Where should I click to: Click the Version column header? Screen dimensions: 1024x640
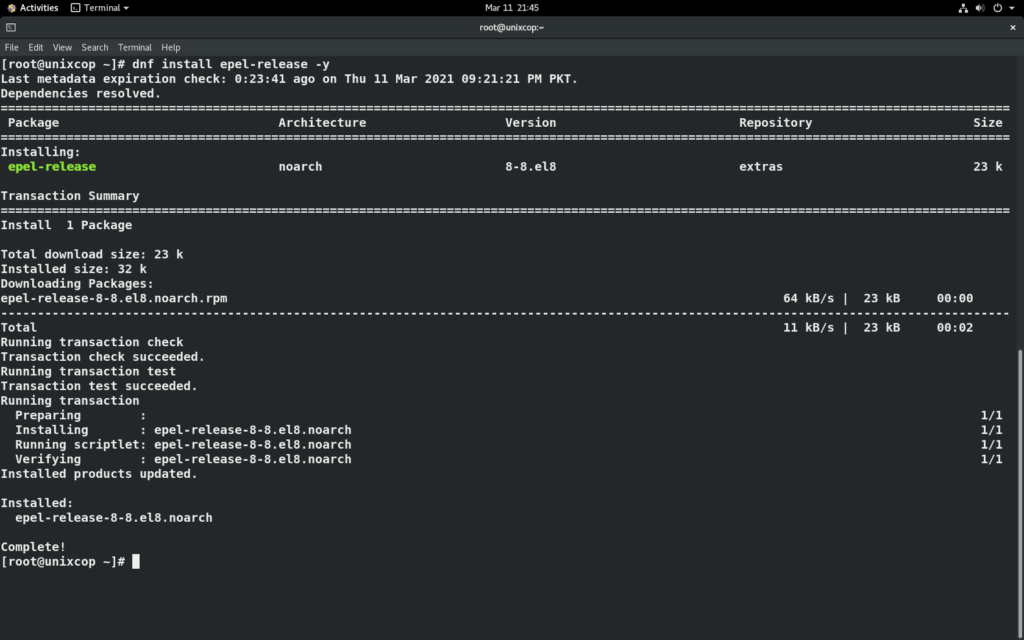[530, 123]
